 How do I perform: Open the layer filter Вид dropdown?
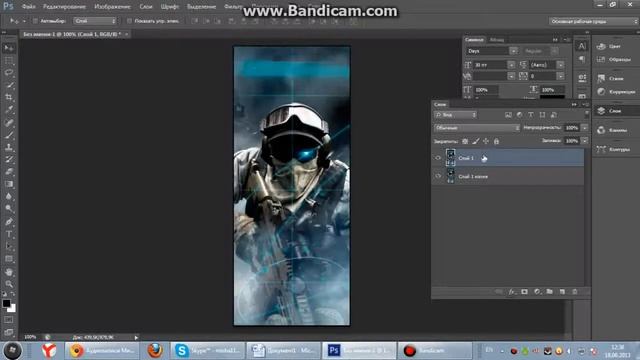pos(456,115)
